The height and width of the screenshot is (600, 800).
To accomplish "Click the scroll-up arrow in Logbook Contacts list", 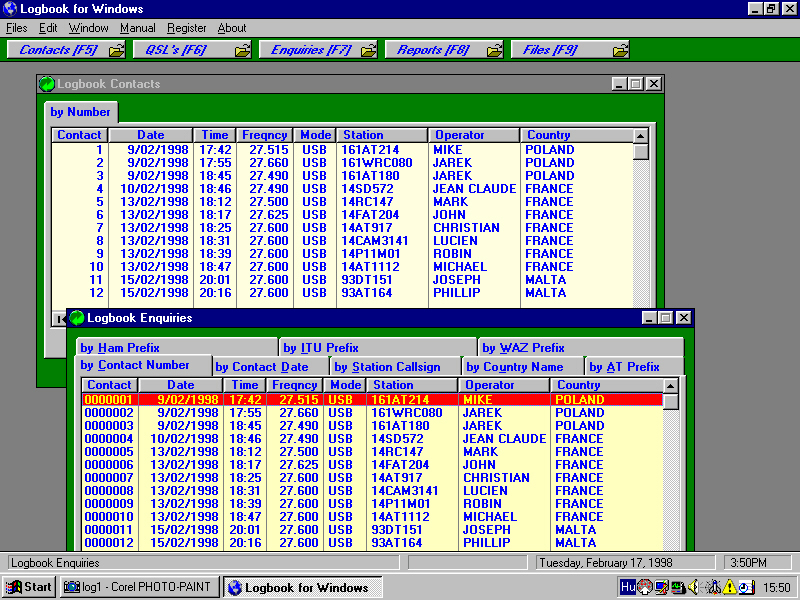I will [641, 136].
